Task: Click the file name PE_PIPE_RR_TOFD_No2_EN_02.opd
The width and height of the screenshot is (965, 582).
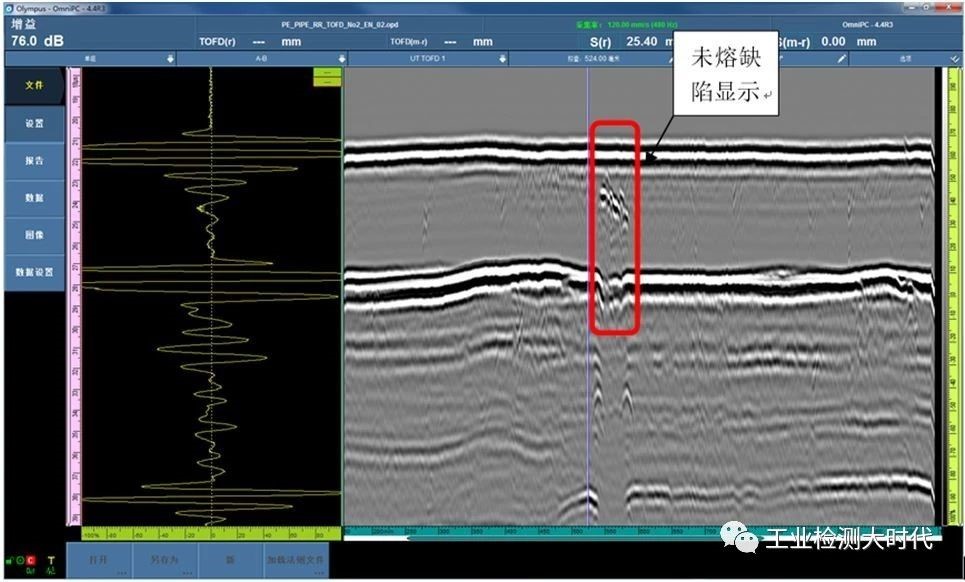Action: pyautogui.click(x=339, y=25)
